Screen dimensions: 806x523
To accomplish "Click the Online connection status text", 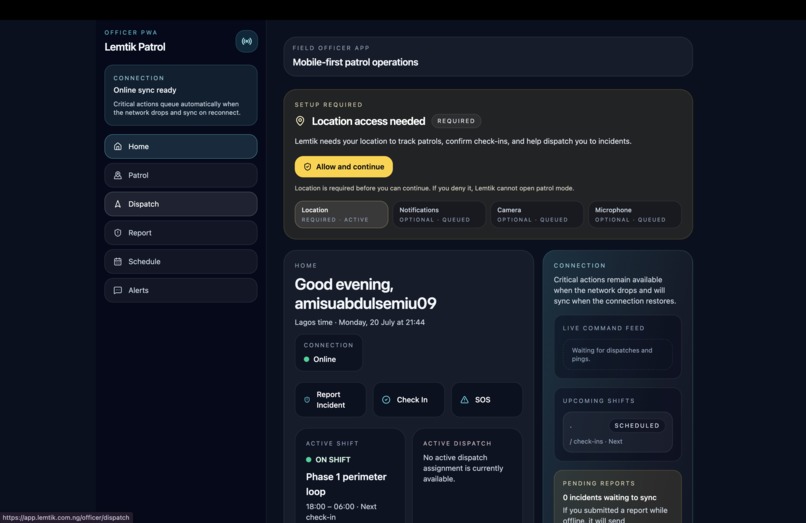I will pyautogui.click(x=324, y=359).
